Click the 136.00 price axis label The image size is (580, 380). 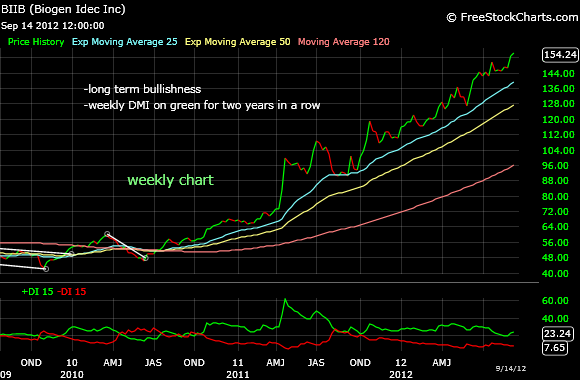click(558, 89)
